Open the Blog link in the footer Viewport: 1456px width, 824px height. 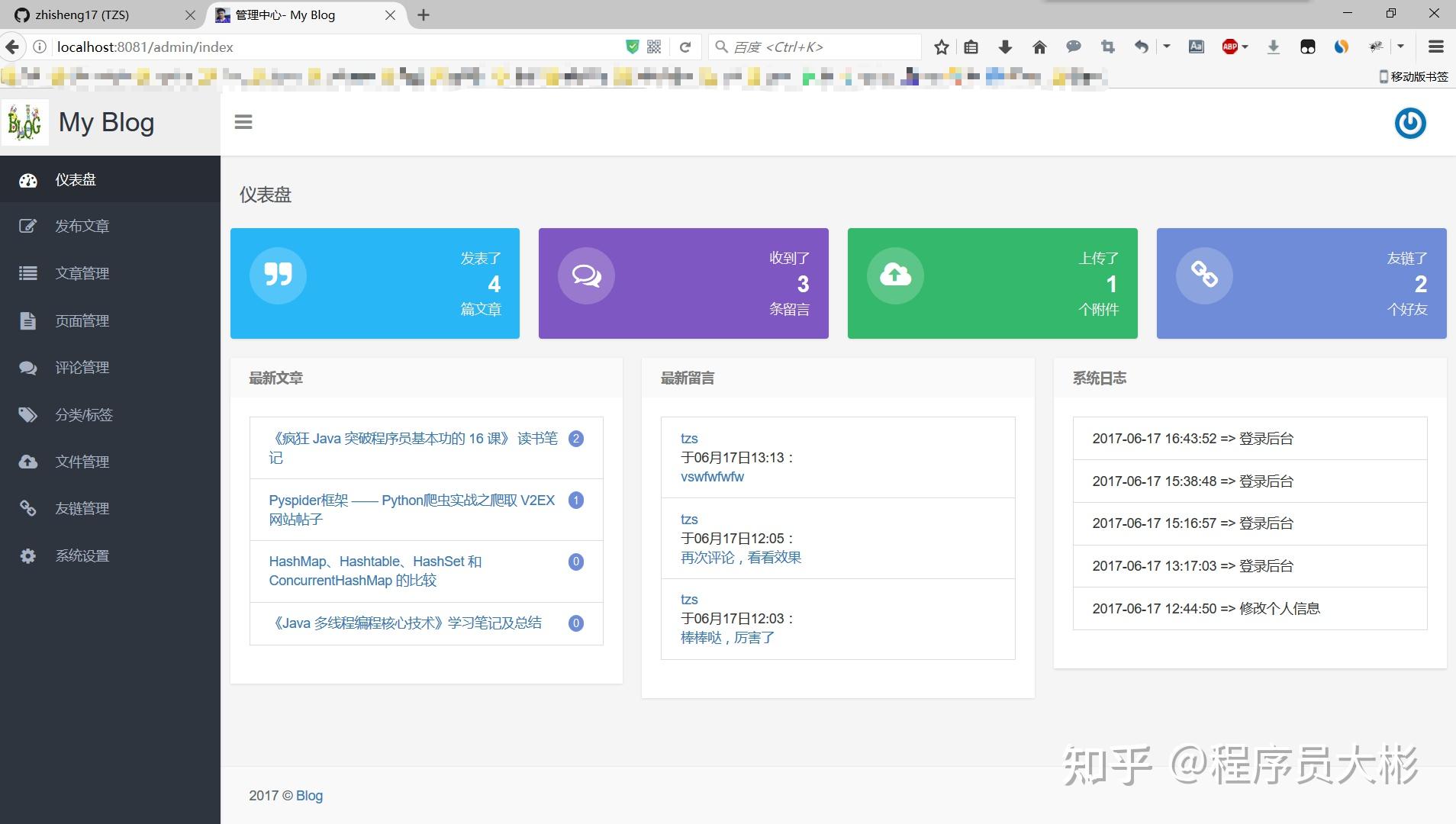[308, 795]
